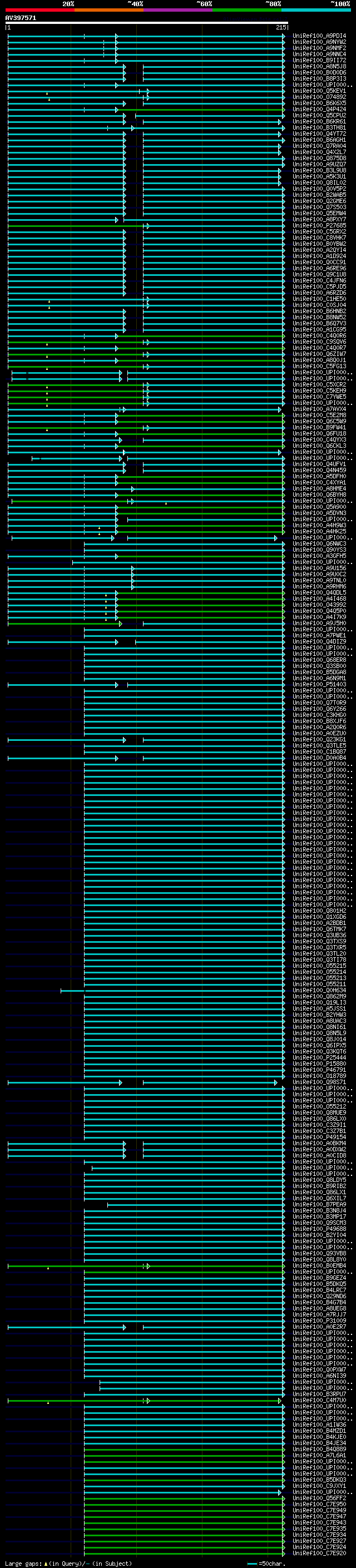Select label UniRef100_Q7S503
The image size is (356, 1568).
pyautogui.click(x=319, y=207)
